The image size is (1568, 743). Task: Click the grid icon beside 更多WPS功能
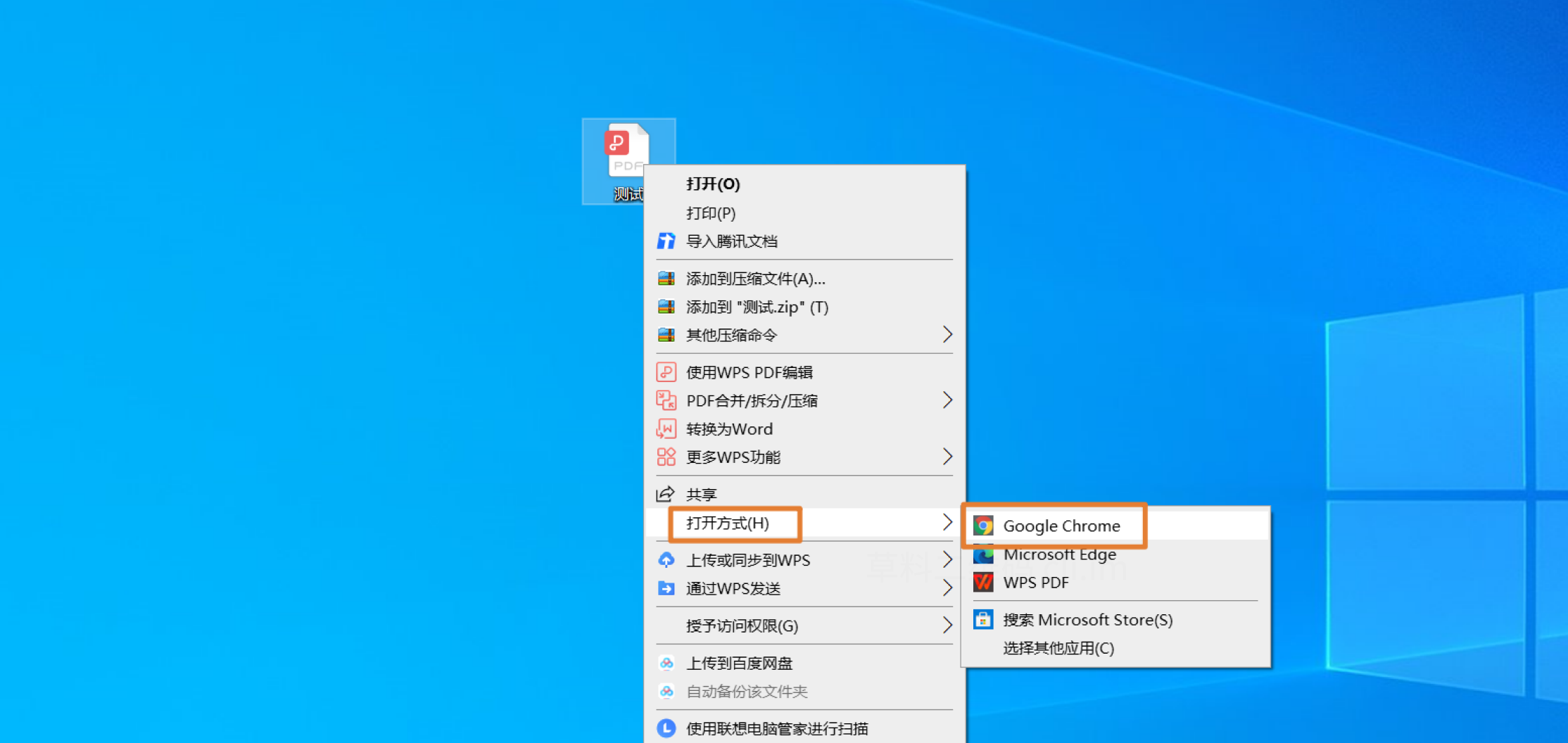point(666,457)
